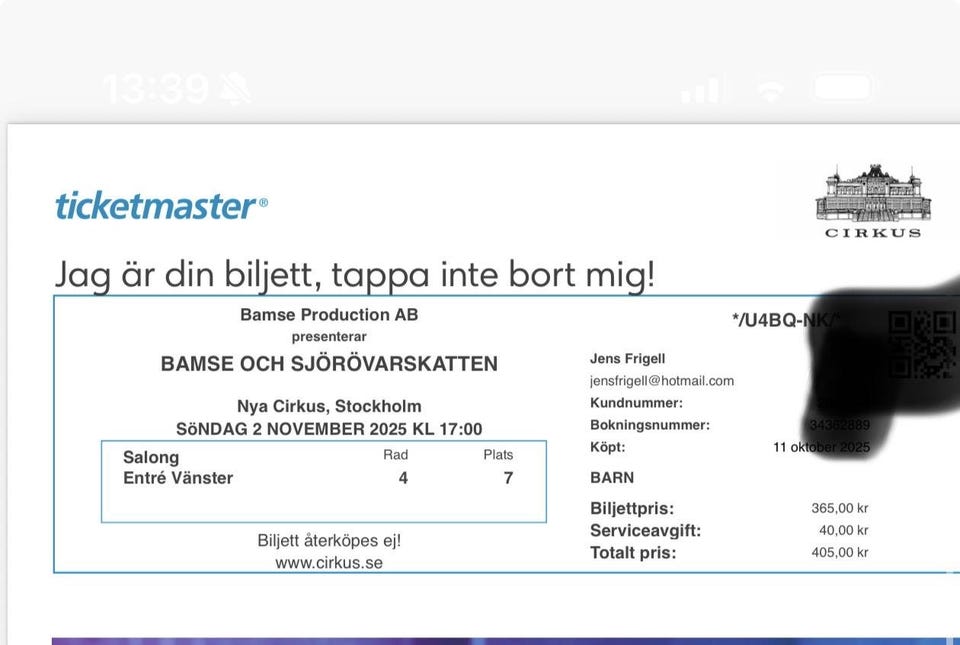Click 'Entré Vänster' entrance text

coord(178,478)
